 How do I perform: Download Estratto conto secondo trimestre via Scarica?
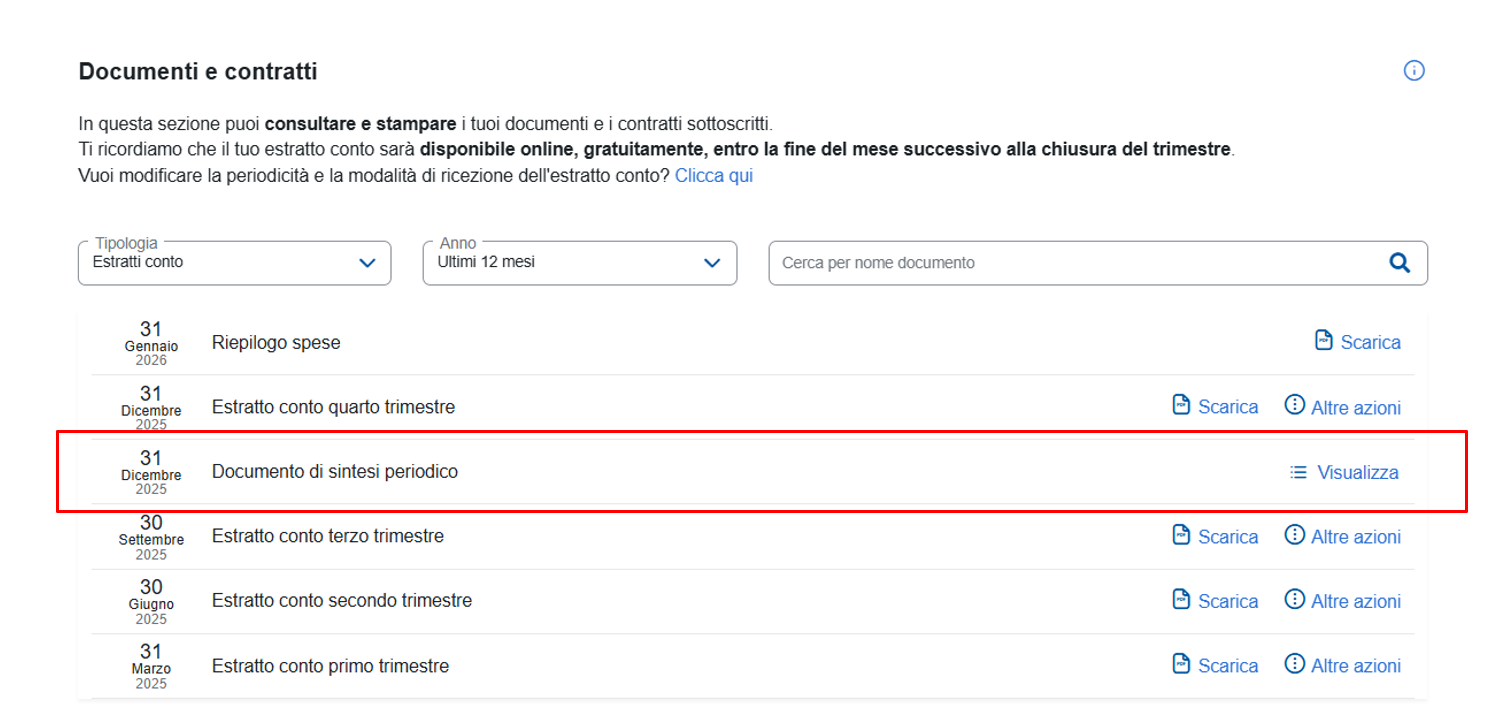click(1227, 601)
